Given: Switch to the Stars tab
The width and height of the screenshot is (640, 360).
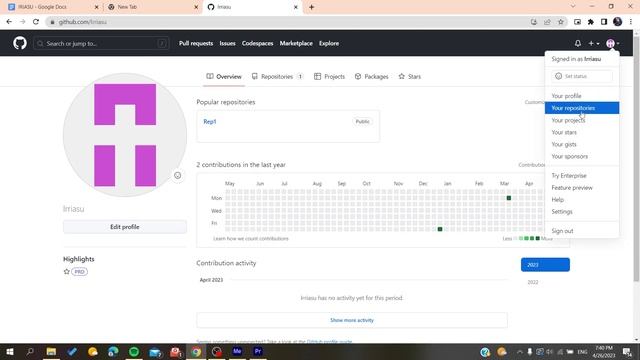Looking at the screenshot, I should coord(409,76).
